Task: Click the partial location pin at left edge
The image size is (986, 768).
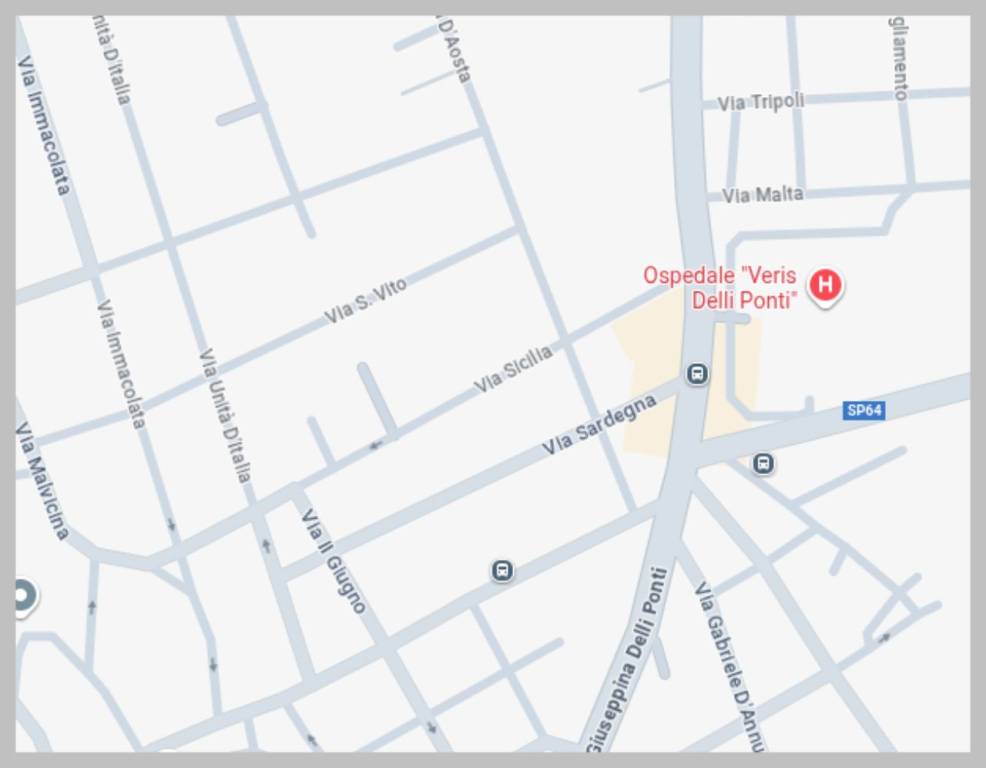Action: point(25,596)
